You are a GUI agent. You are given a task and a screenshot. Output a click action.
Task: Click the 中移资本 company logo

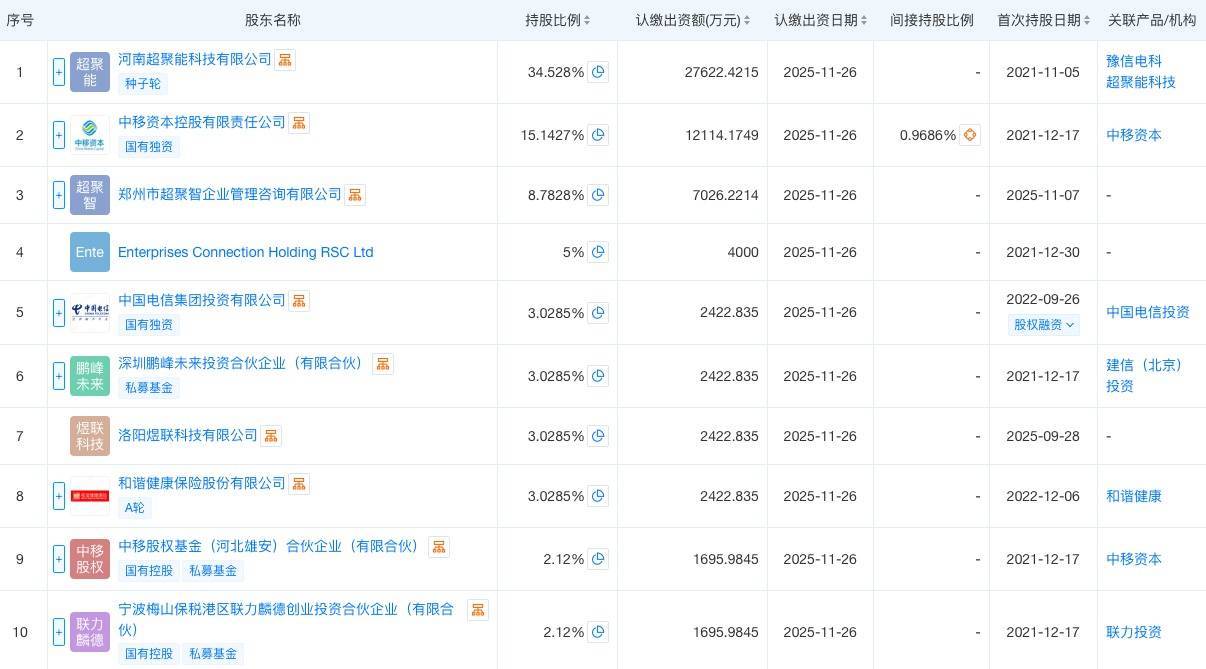coord(90,135)
